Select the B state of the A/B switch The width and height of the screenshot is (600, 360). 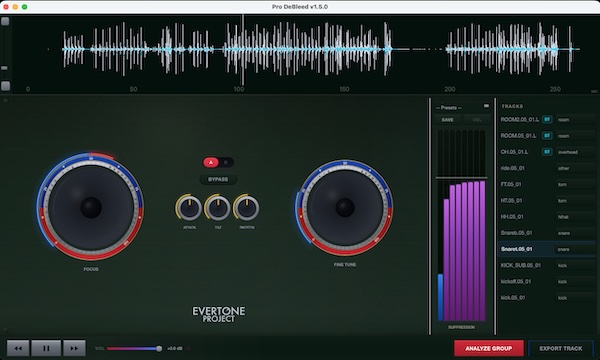click(226, 163)
